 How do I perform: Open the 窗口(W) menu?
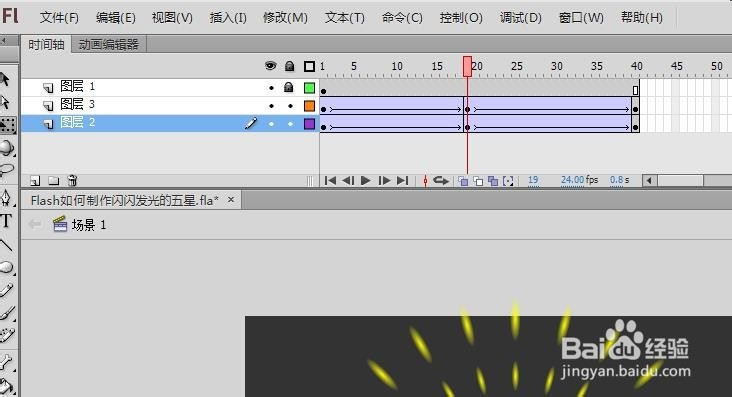click(581, 18)
